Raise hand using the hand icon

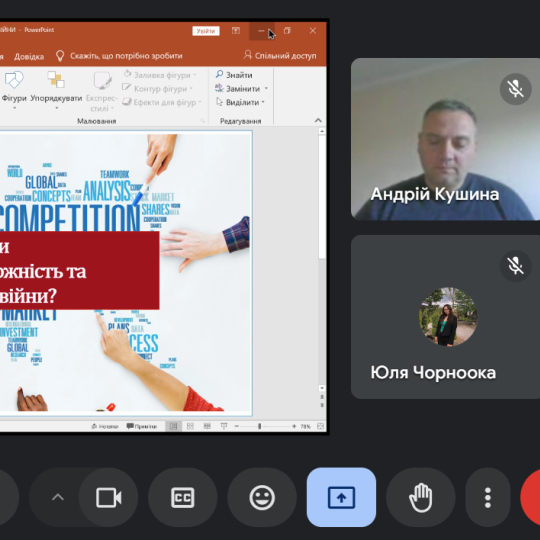420,497
